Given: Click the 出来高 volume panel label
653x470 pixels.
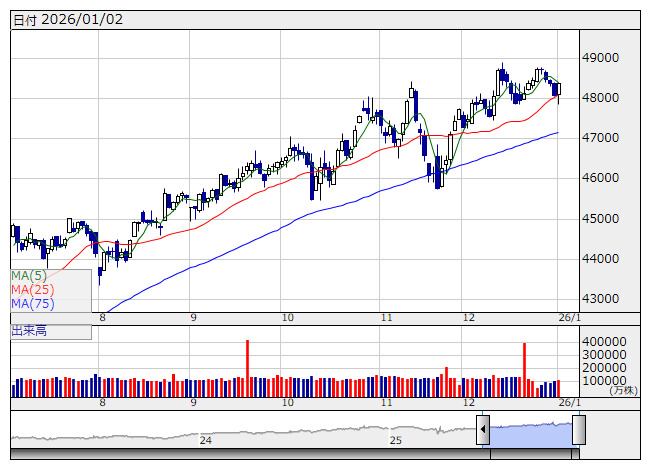Looking at the screenshot, I should click(x=29, y=331).
